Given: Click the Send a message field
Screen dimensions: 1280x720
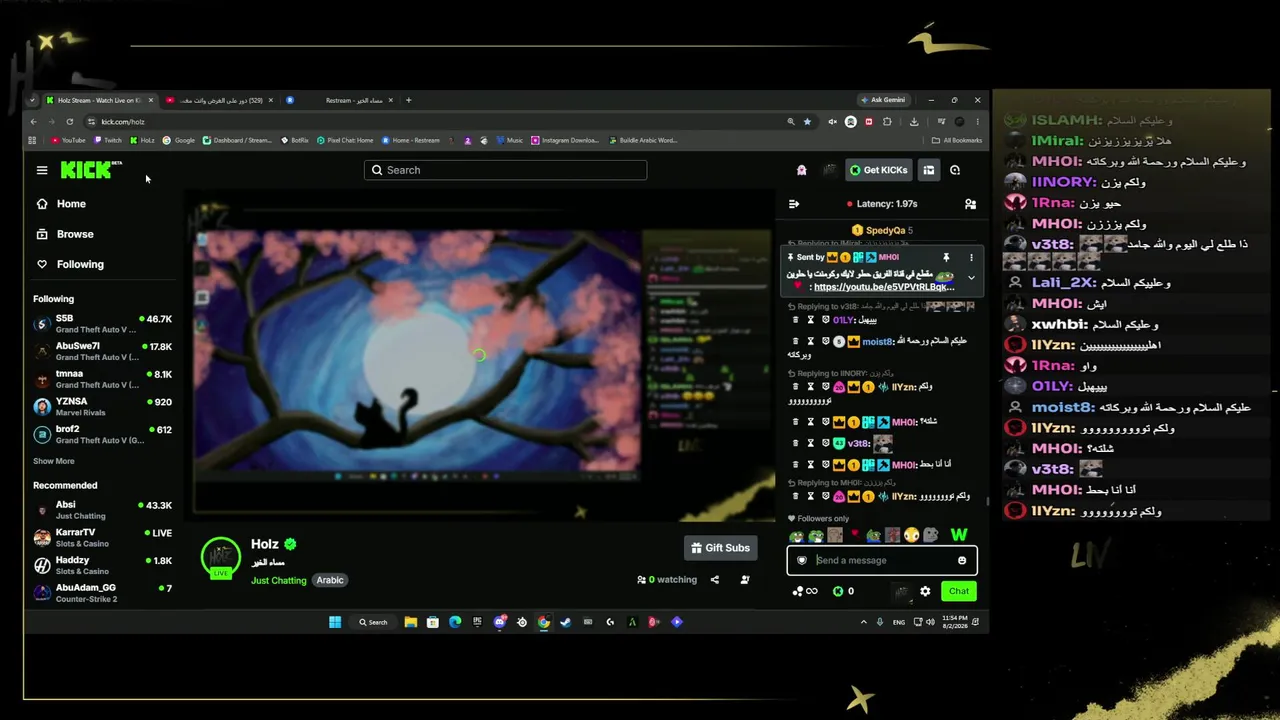Looking at the screenshot, I should 882,560.
